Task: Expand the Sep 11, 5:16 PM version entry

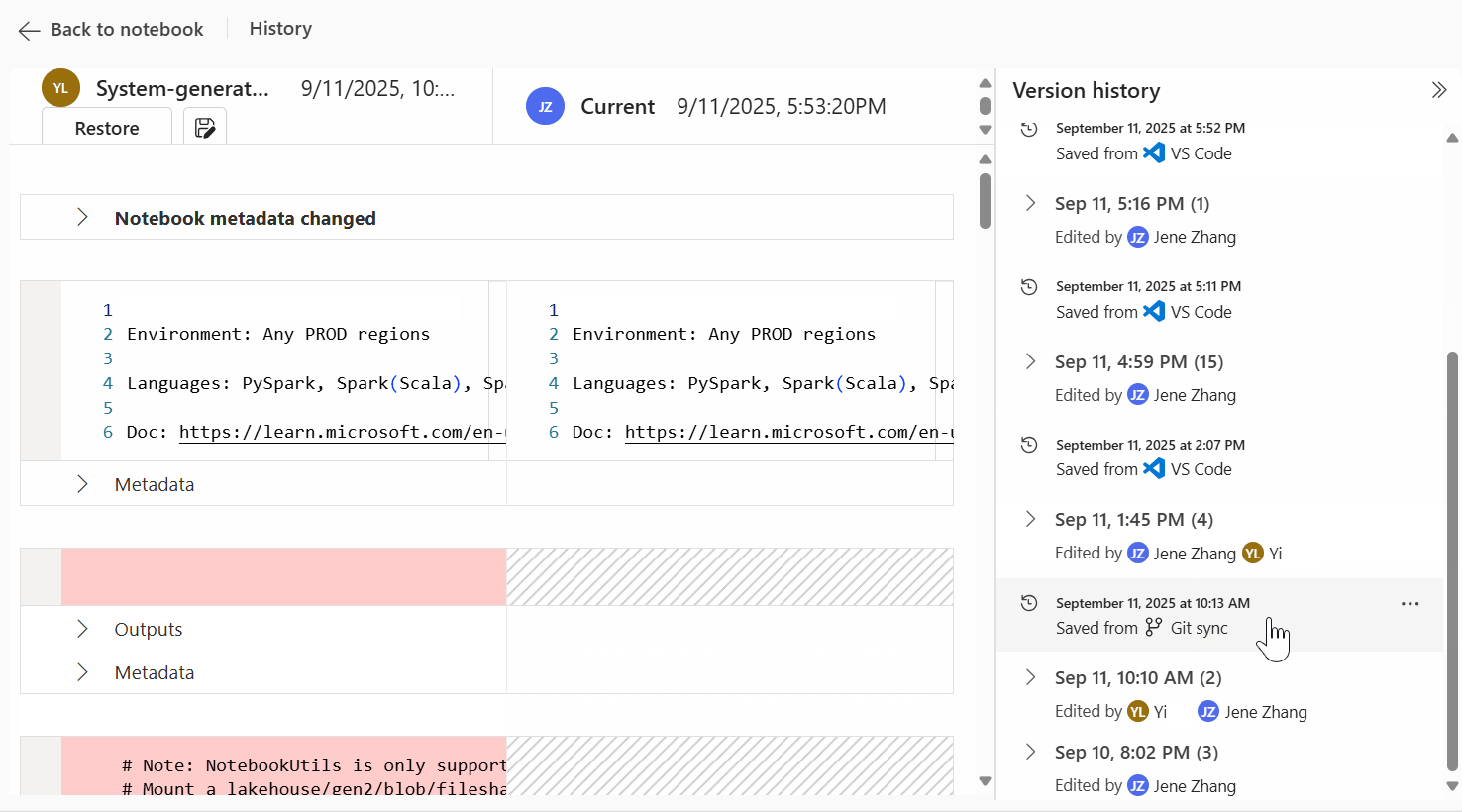Action: [1029, 203]
